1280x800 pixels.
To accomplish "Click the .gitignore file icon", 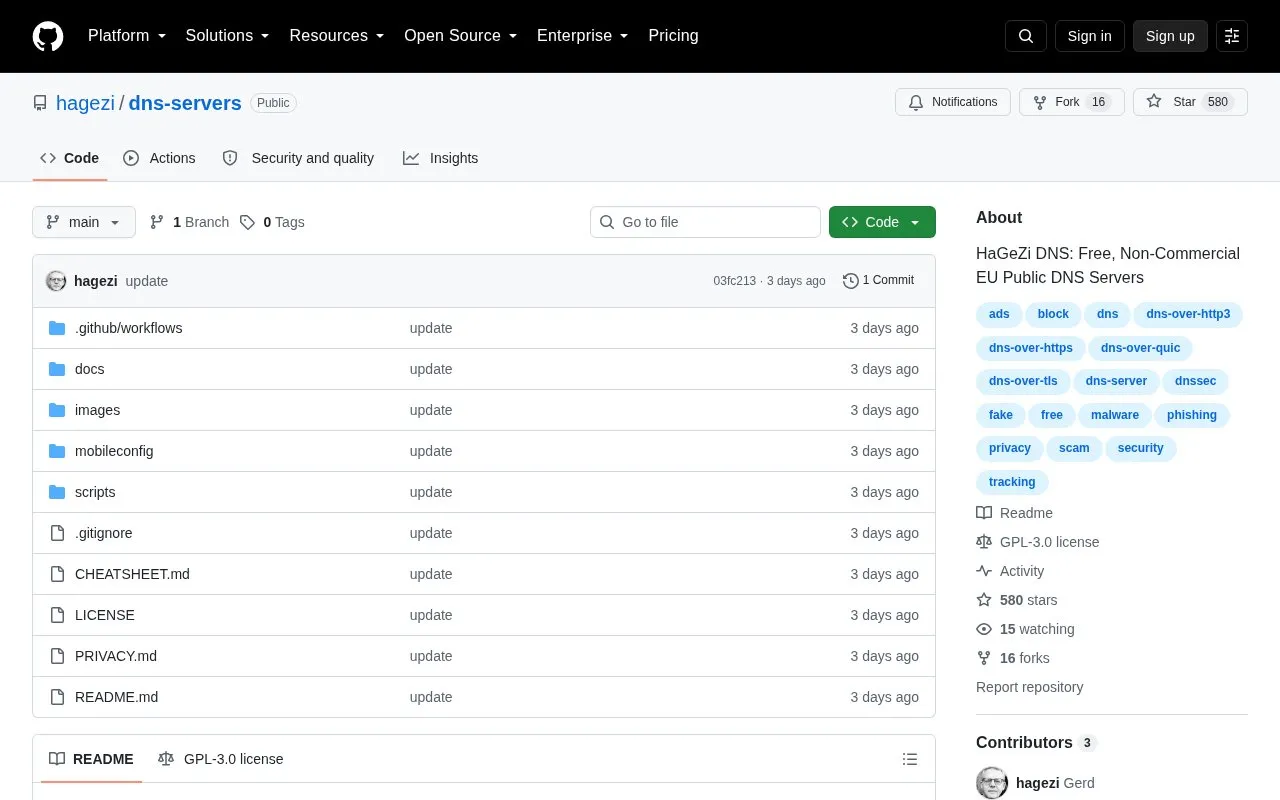I will (57, 533).
